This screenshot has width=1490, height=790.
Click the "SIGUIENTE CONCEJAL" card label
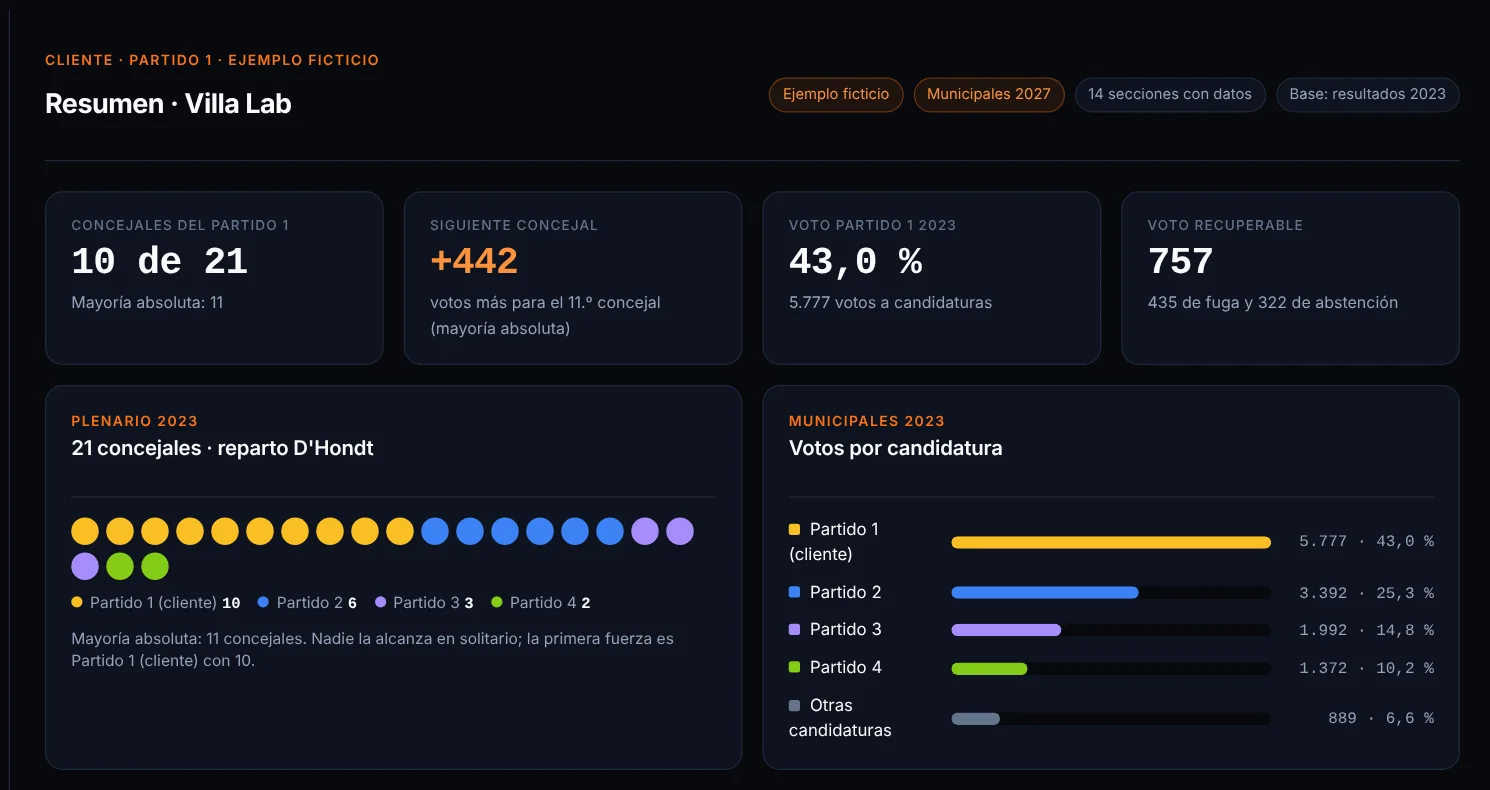click(x=514, y=225)
